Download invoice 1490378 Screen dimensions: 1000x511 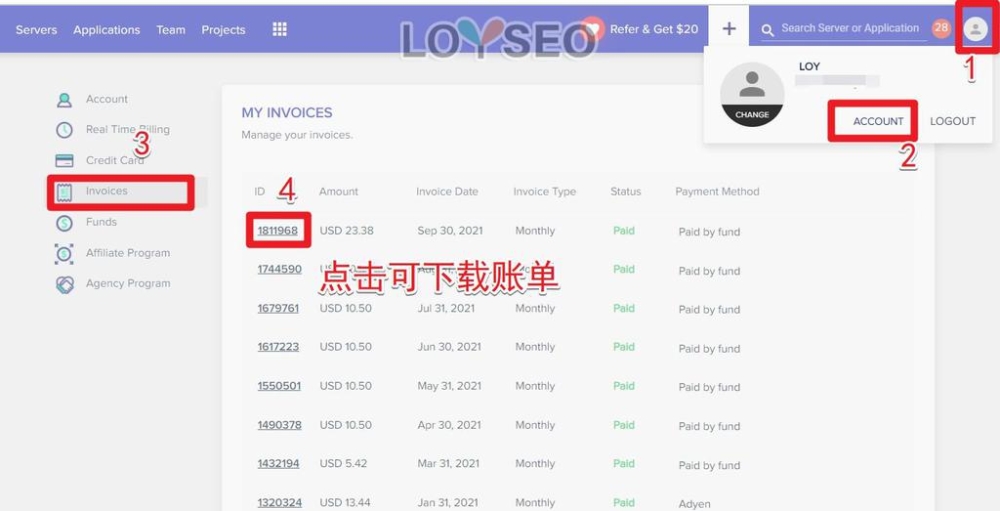[x=279, y=425]
